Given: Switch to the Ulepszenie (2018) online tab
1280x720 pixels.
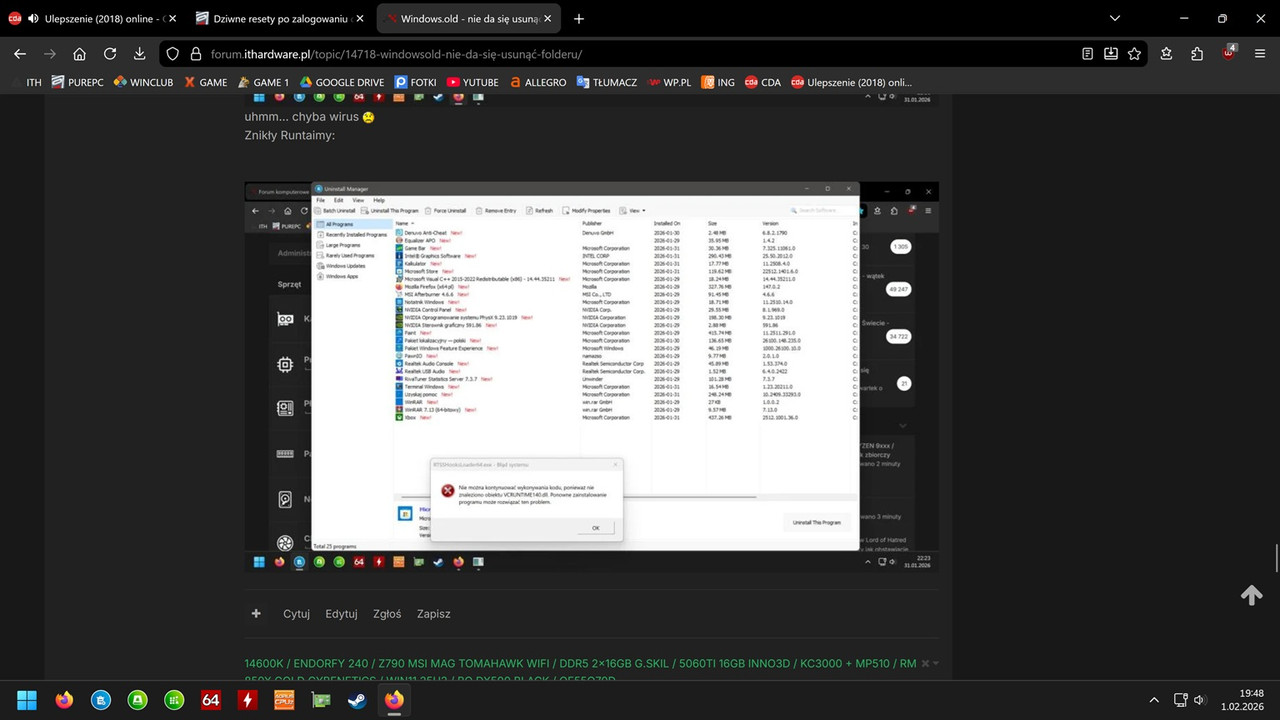Looking at the screenshot, I should click(94, 19).
